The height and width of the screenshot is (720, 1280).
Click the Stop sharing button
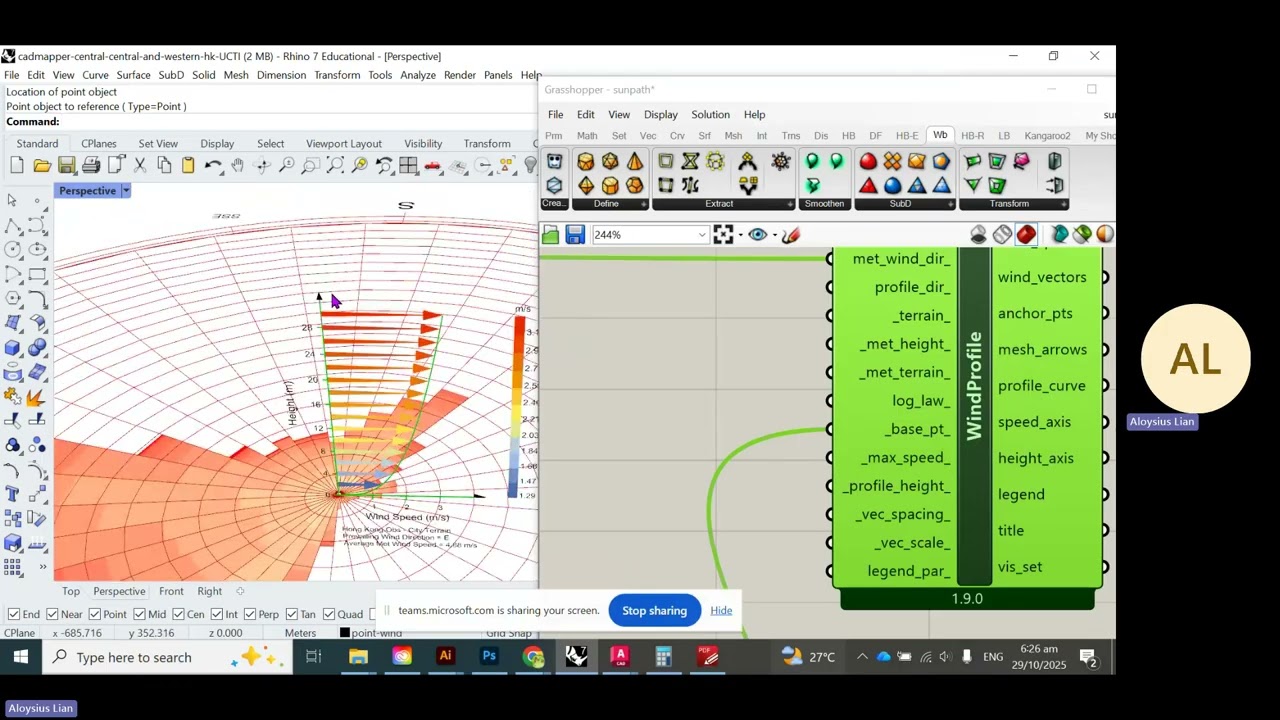pos(654,611)
